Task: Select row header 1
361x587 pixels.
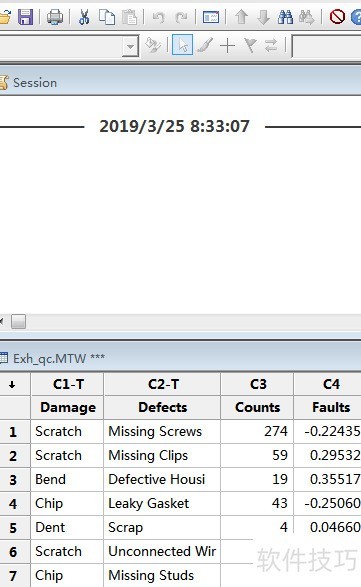Action: [15, 432]
